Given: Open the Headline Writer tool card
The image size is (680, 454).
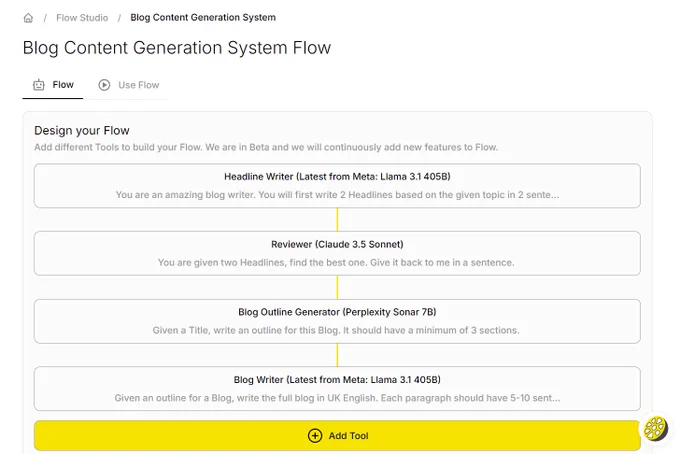Looking at the screenshot, I should [337, 186].
